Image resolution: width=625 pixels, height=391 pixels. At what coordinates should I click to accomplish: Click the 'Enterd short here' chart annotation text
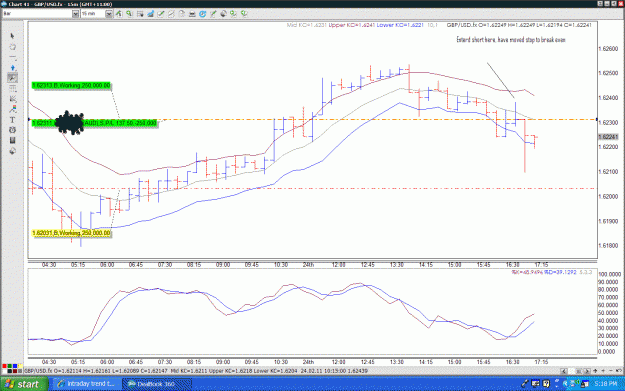[511, 40]
